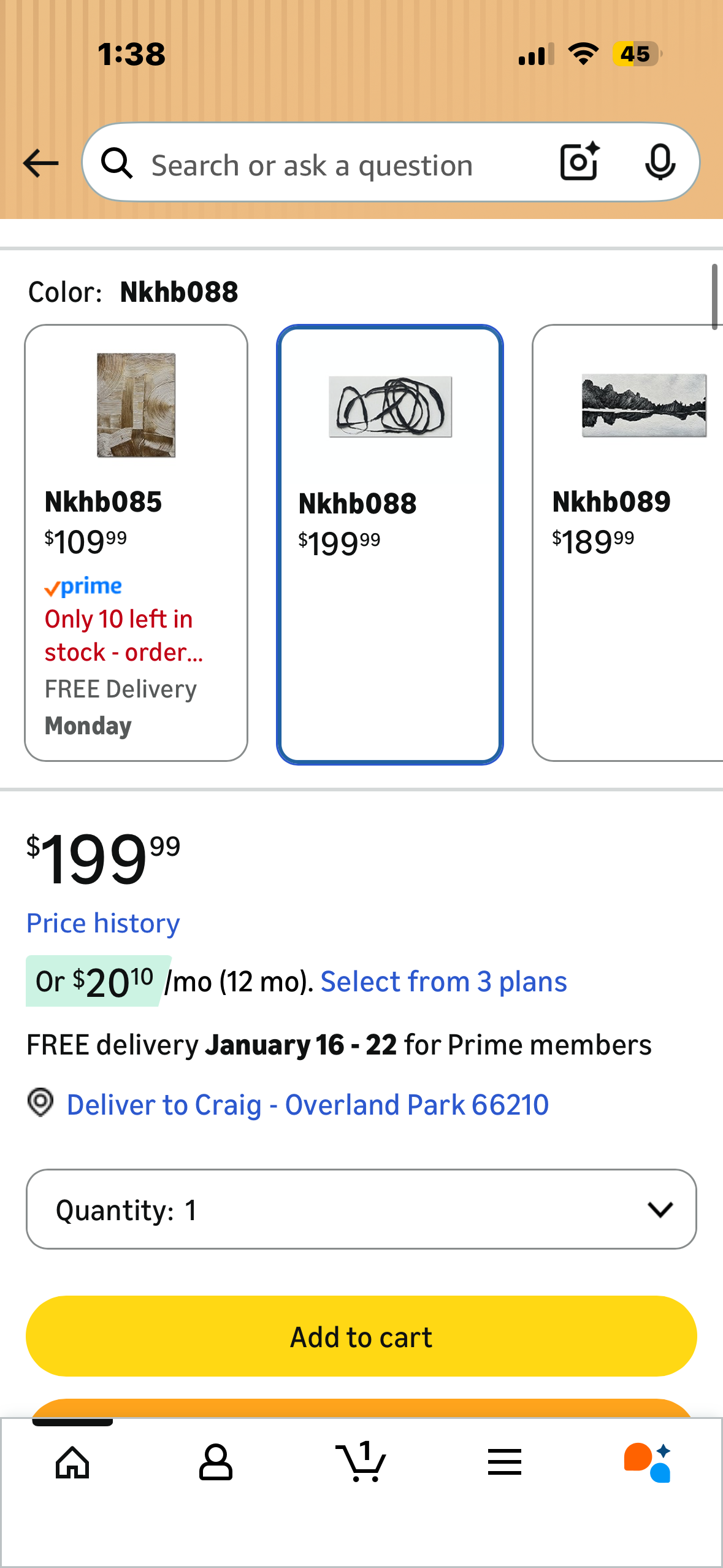Open the Price history link

coord(103,923)
